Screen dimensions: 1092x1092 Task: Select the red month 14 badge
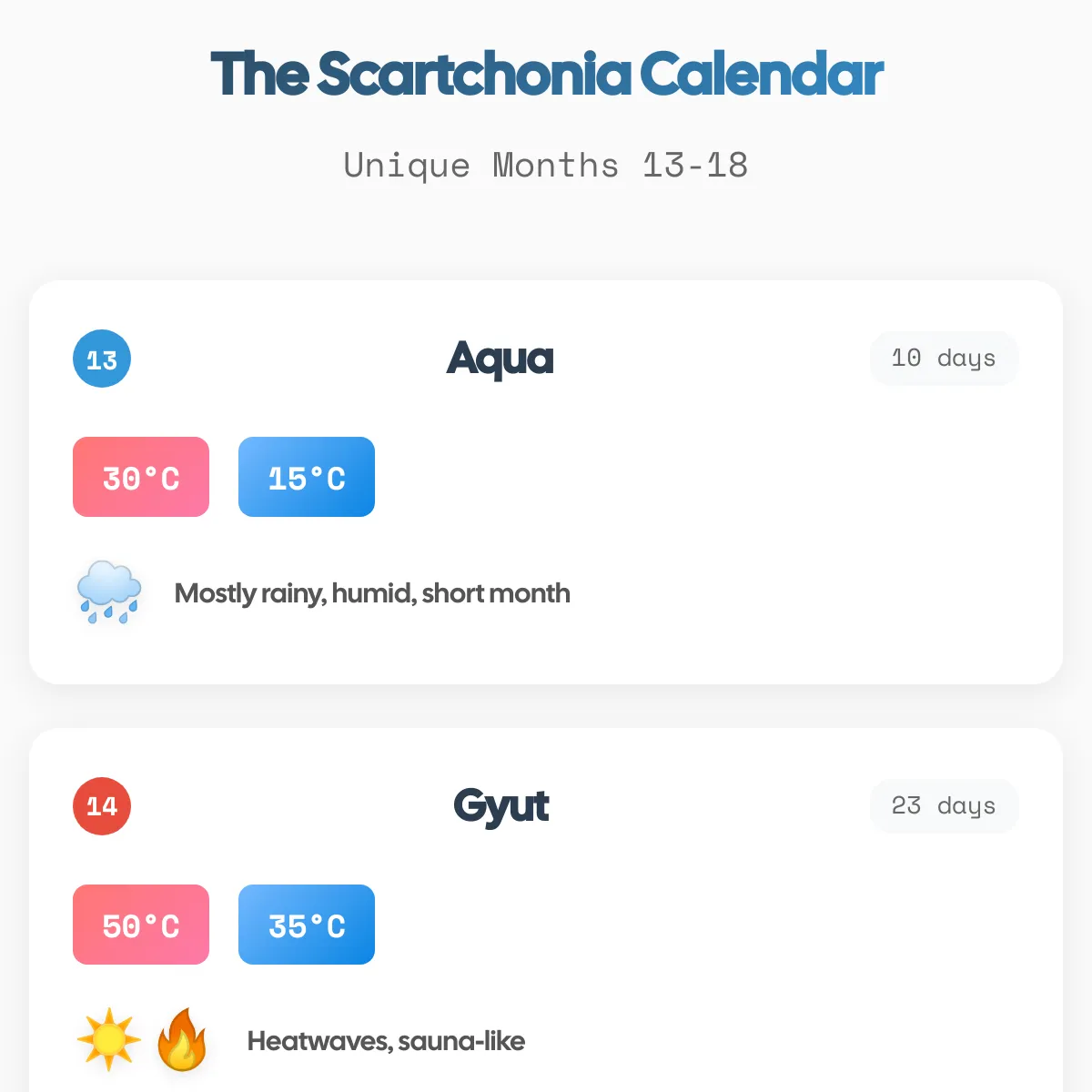coord(102,806)
